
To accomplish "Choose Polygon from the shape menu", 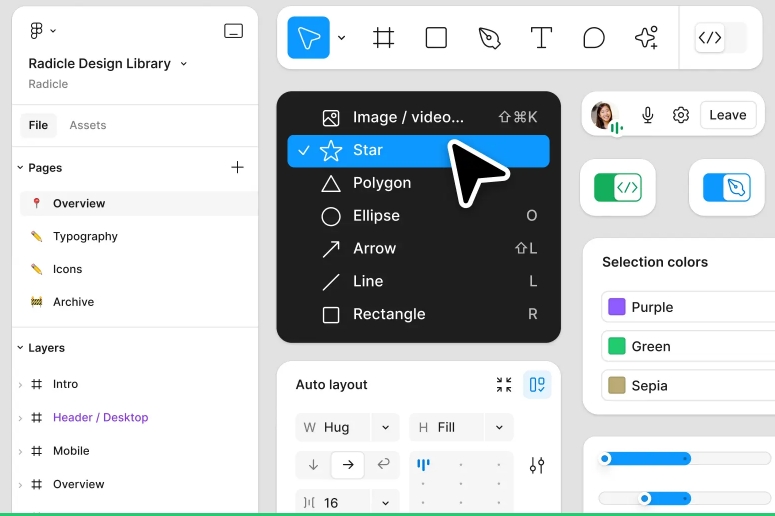I will click(x=381, y=183).
